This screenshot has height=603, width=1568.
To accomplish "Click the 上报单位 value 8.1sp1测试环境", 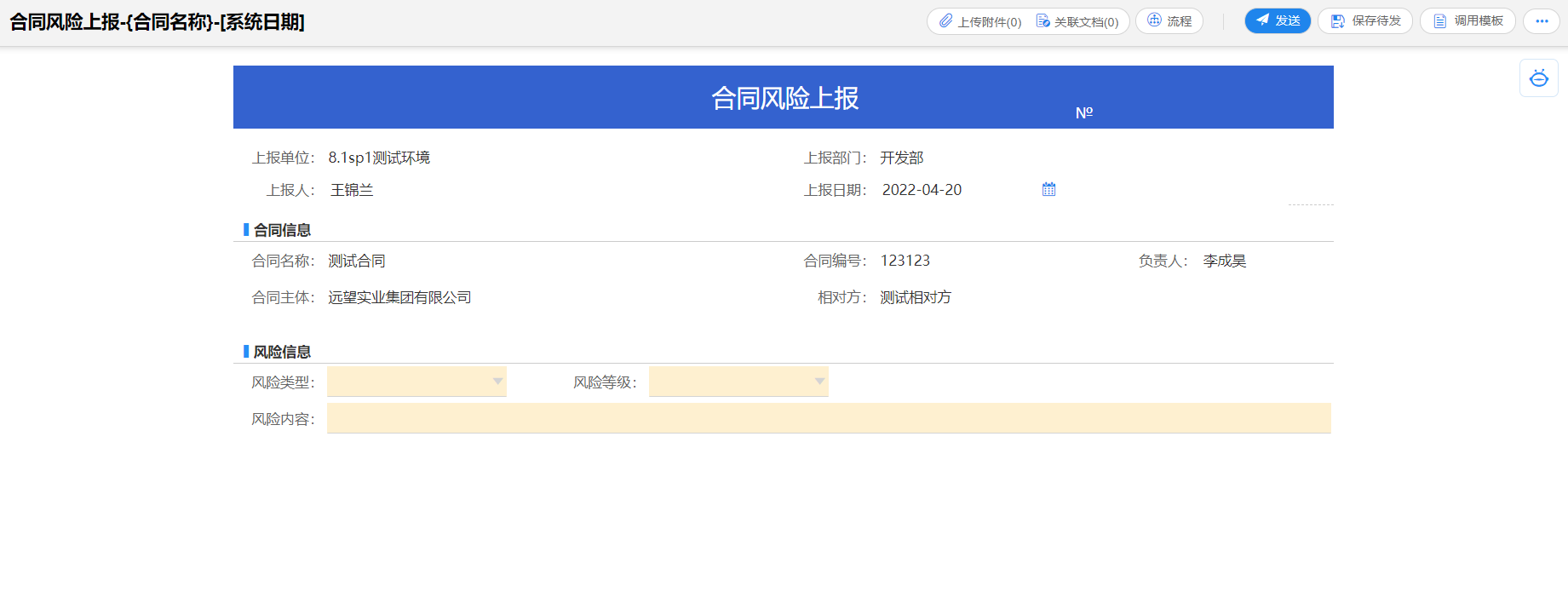I will tap(379, 158).
